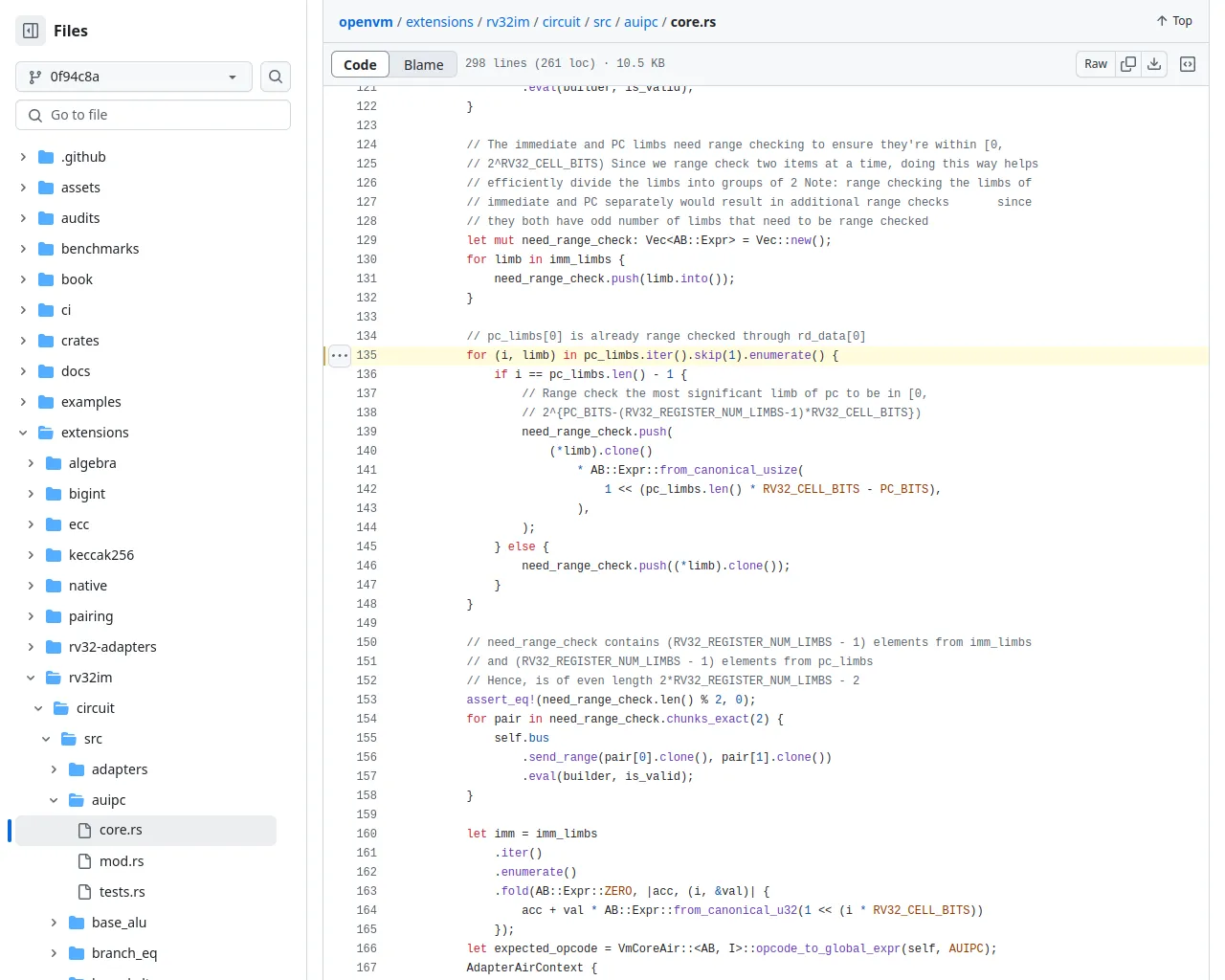The width and height of the screenshot is (1225, 980).
Task: Open the circuit breadcrumb link
Action: 562,21
